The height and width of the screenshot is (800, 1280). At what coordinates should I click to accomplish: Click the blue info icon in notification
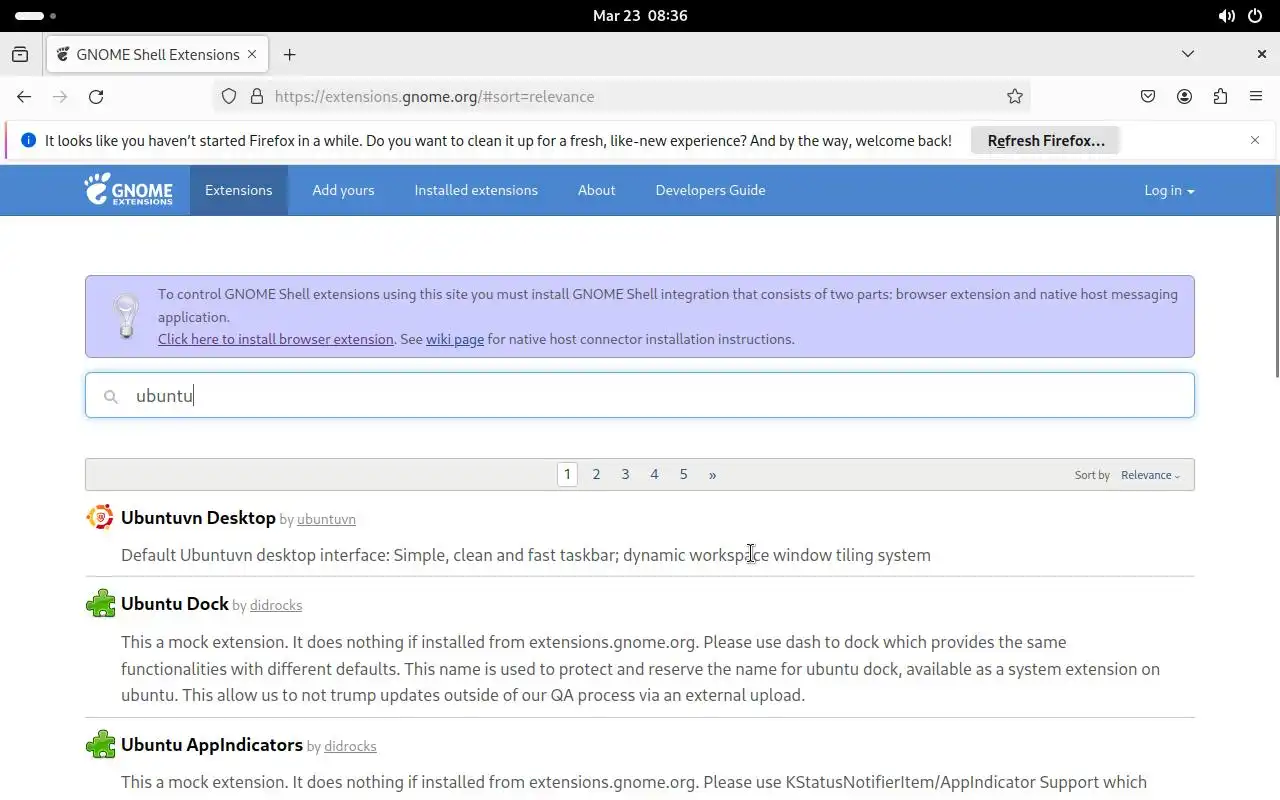click(x=28, y=140)
